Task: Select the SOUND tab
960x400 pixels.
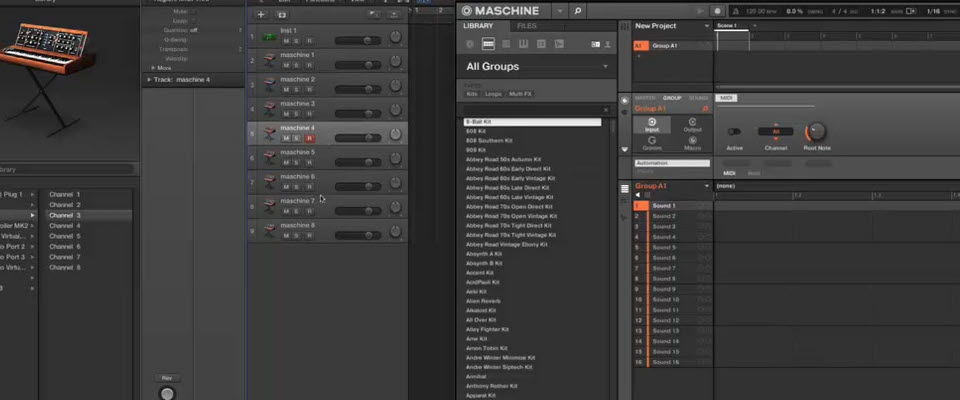Action: 698,98
